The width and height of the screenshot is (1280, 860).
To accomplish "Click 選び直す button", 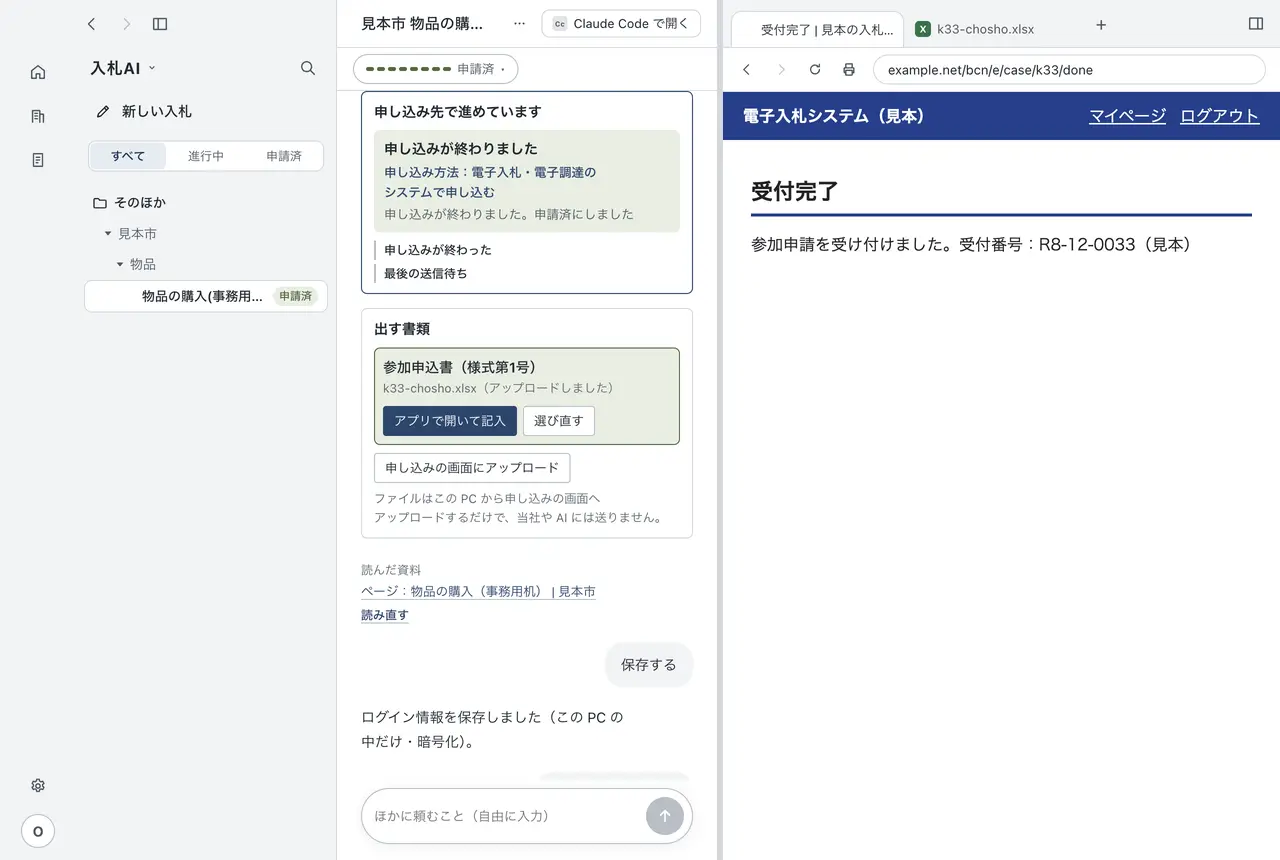I will (559, 421).
